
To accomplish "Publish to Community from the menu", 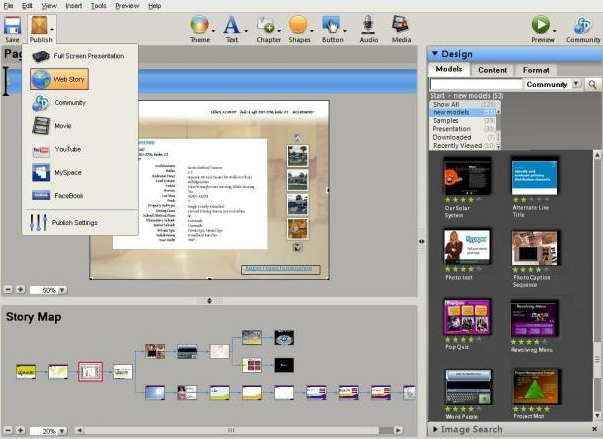I will tap(60, 103).
